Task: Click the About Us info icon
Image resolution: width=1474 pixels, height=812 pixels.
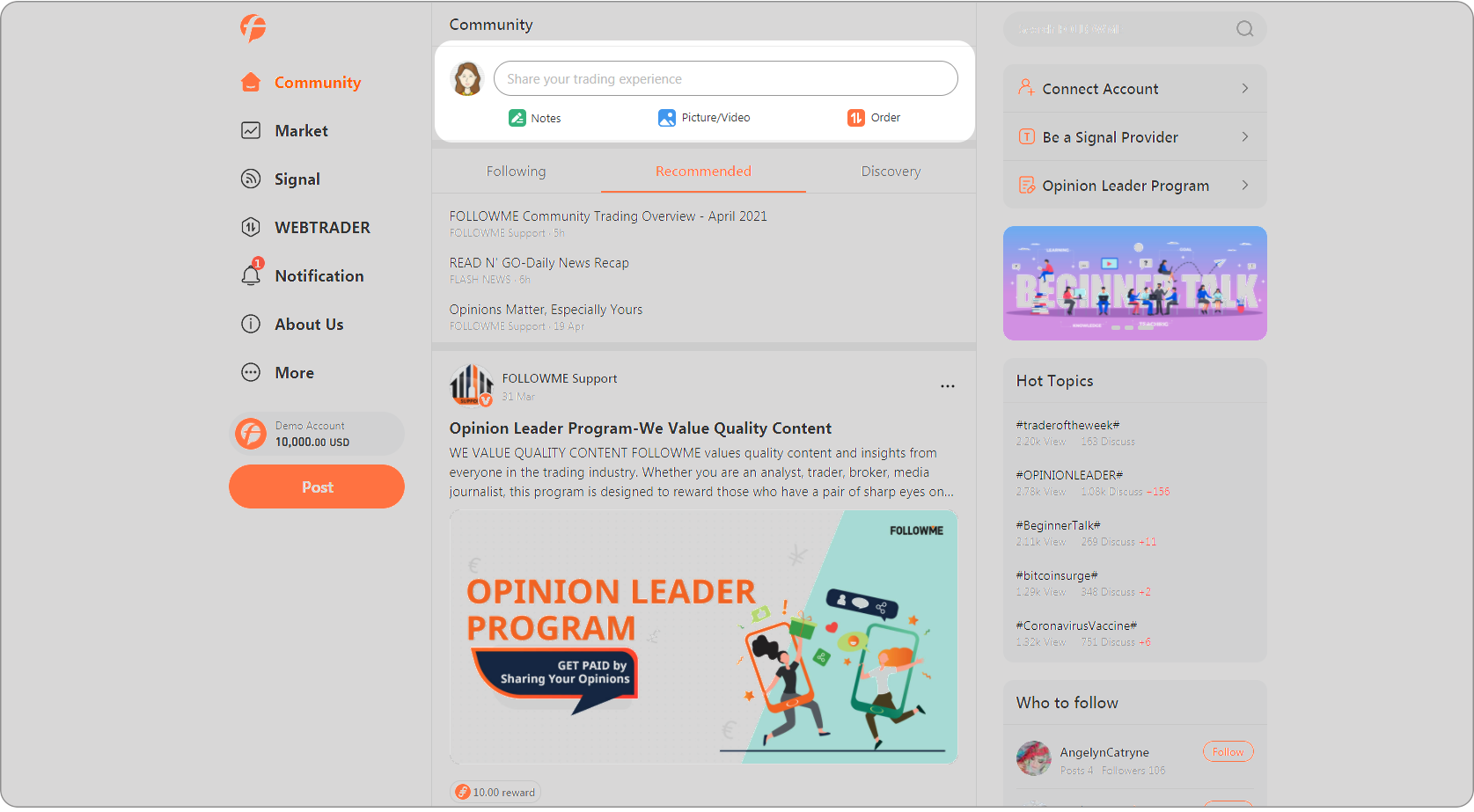Action: tap(251, 324)
